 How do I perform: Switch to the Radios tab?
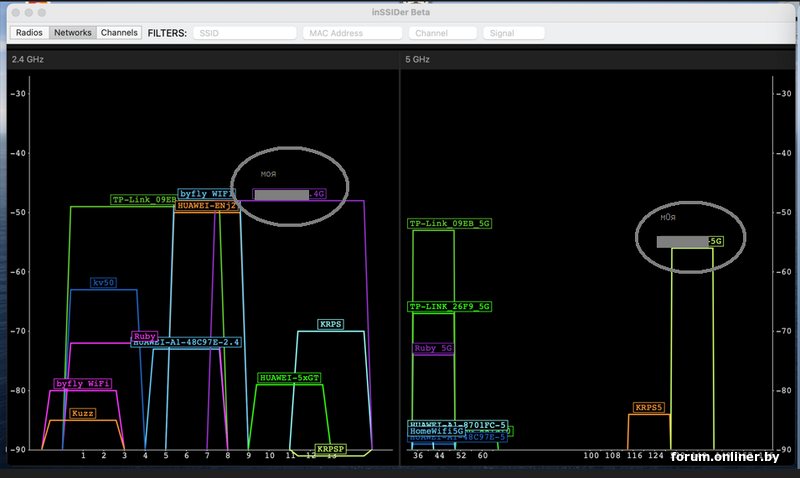(x=29, y=33)
